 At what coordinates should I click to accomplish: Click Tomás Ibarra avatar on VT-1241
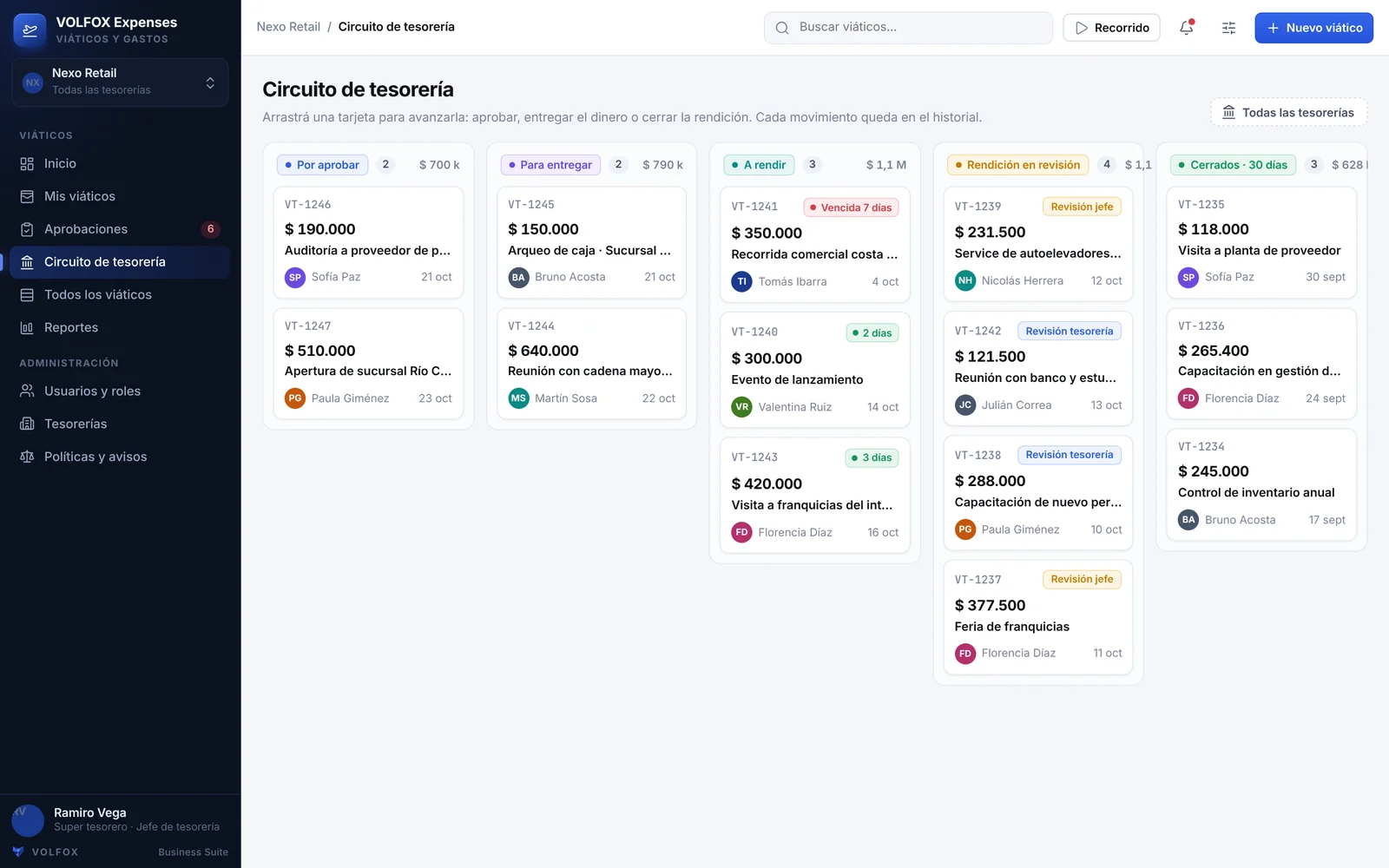[x=741, y=281]
